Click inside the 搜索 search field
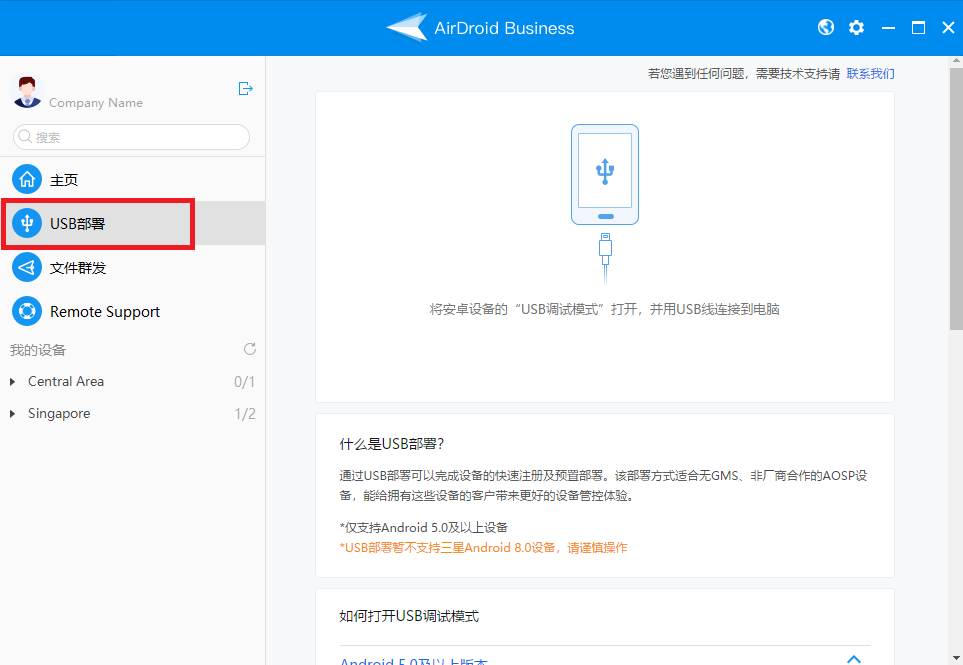963x665 pixels. (x=131, y=137)
